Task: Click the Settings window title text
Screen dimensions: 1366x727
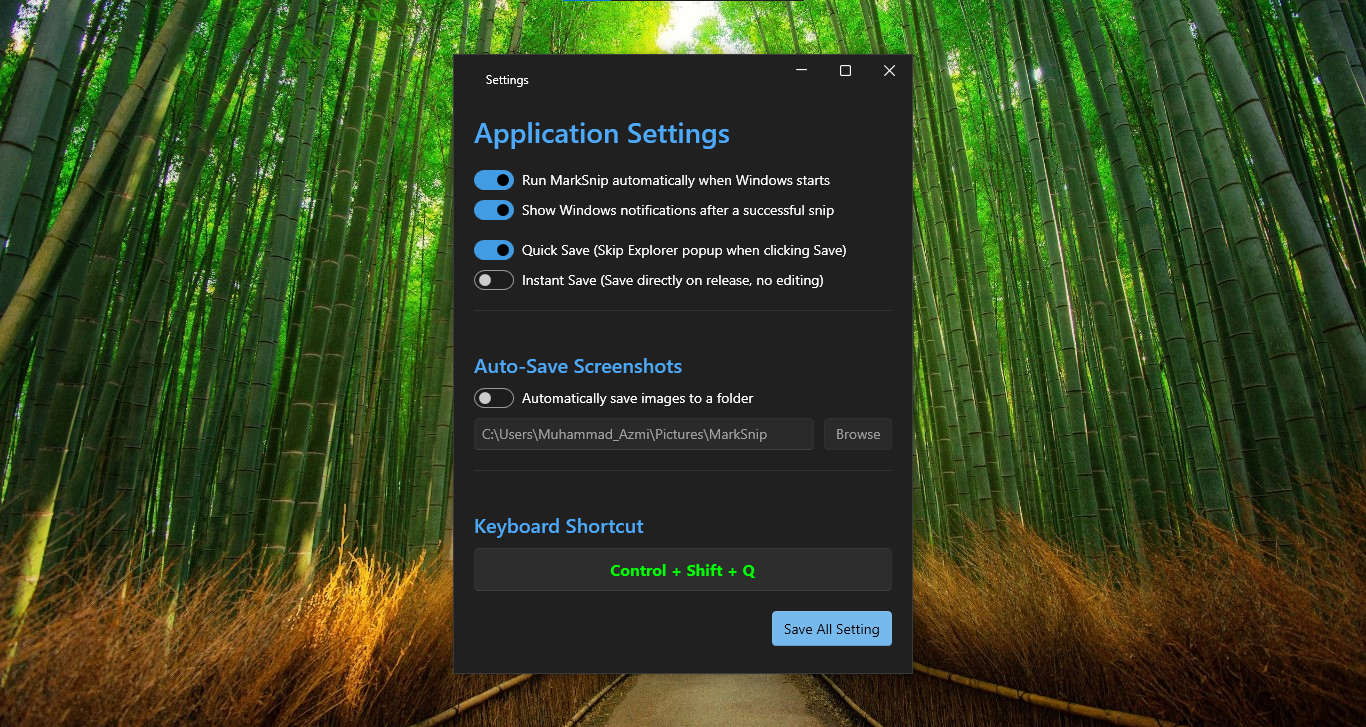Action: [507, 80]
